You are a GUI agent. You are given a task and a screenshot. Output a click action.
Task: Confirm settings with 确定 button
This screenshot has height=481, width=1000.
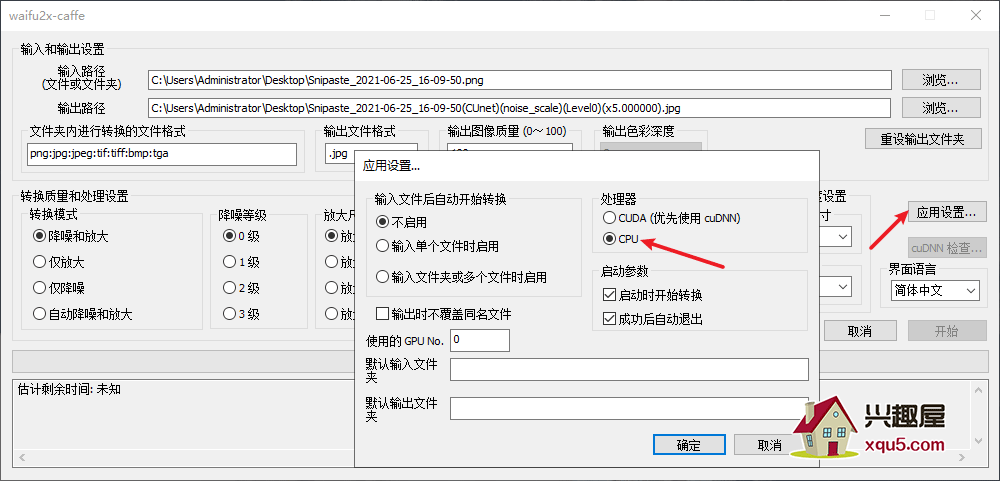[x=689, y=445]
